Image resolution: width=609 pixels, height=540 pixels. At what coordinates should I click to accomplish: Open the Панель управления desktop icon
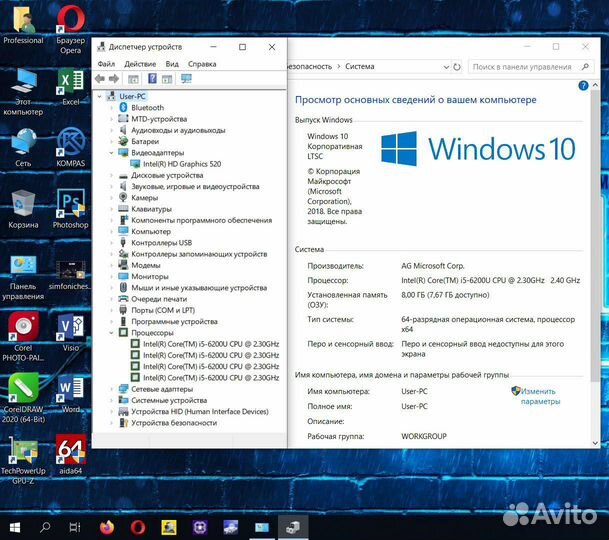[x=23, y=277]
